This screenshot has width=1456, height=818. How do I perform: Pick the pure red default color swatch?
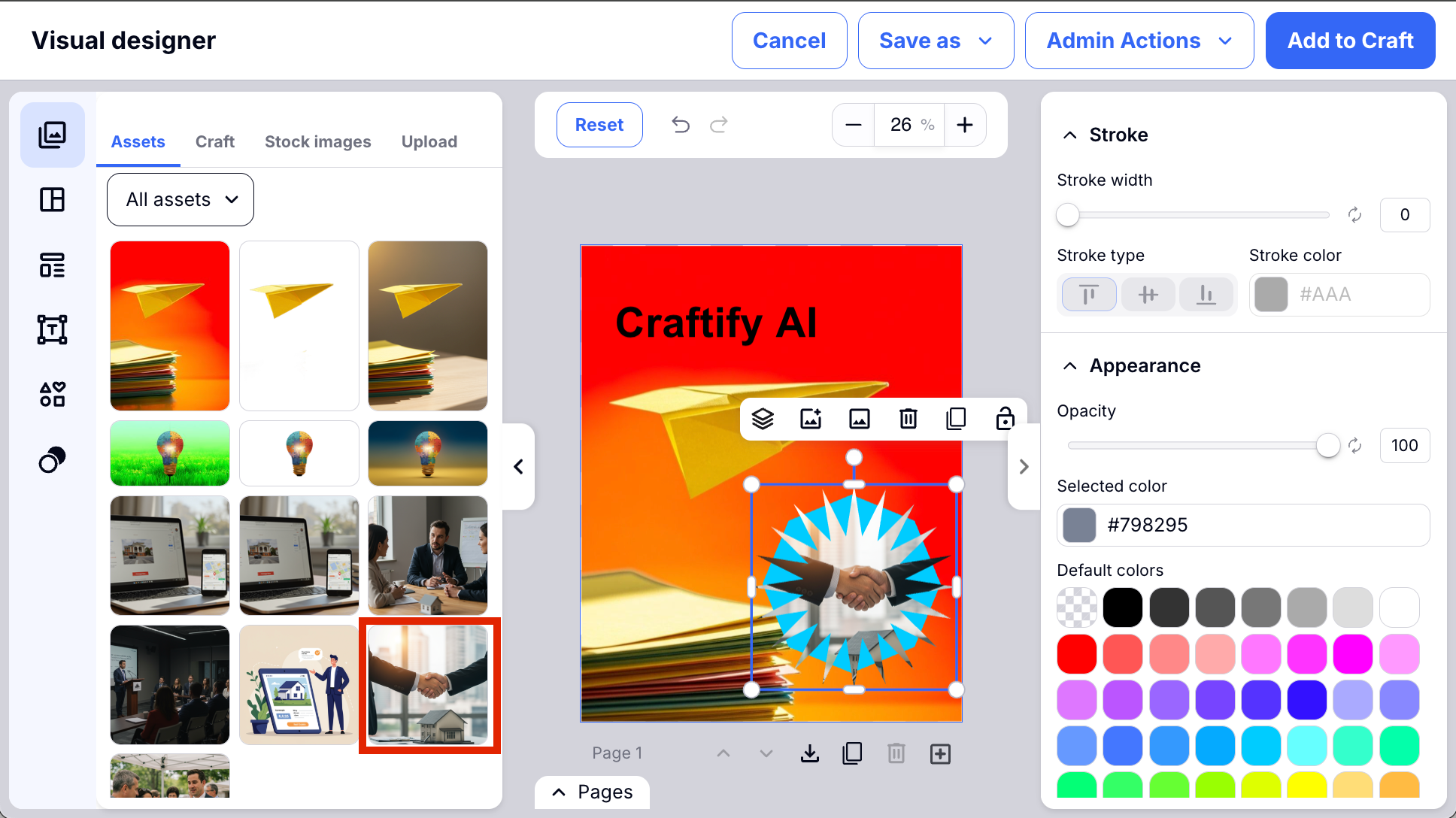[1076, 654]
